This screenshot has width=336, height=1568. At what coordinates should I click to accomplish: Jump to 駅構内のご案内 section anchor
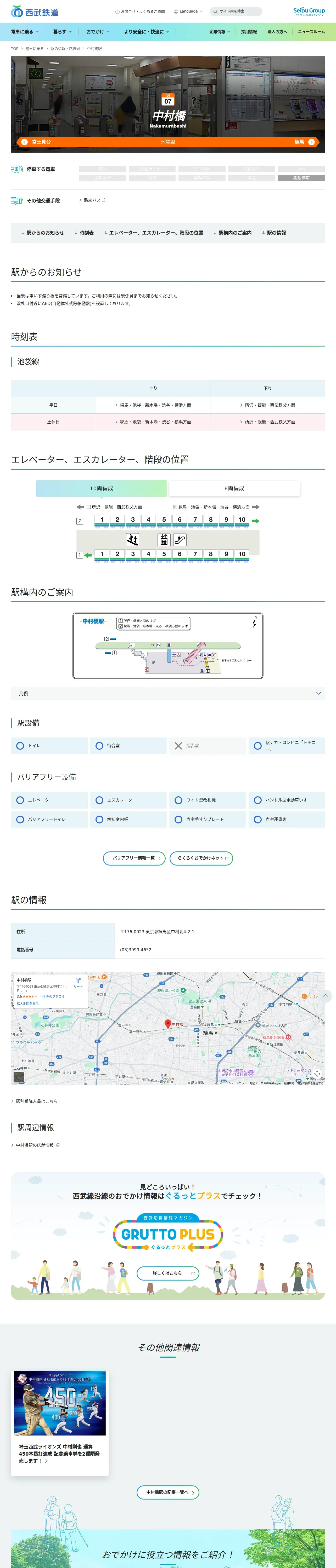pos(232,233)
